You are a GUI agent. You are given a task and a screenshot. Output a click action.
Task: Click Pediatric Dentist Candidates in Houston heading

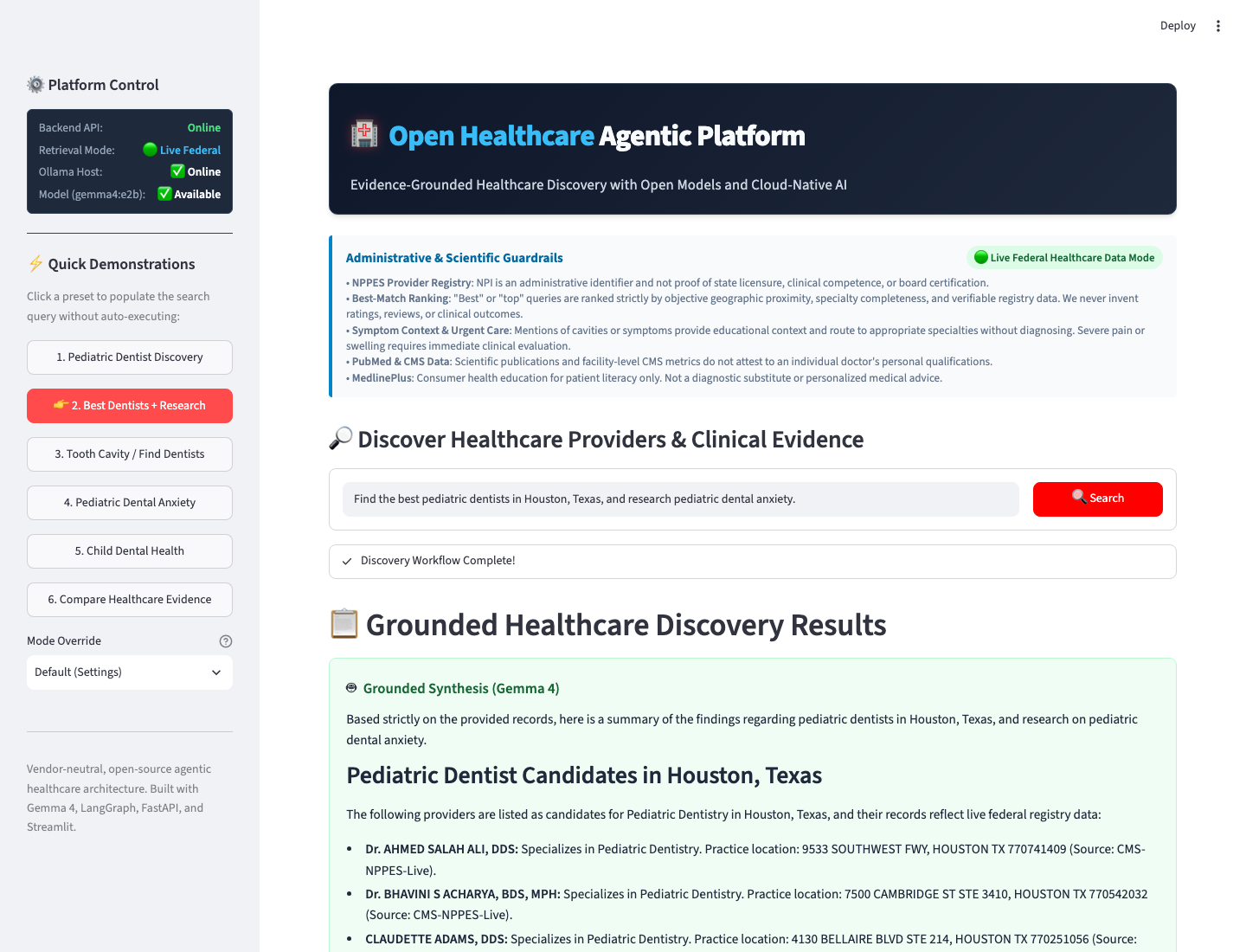(584, 775)
